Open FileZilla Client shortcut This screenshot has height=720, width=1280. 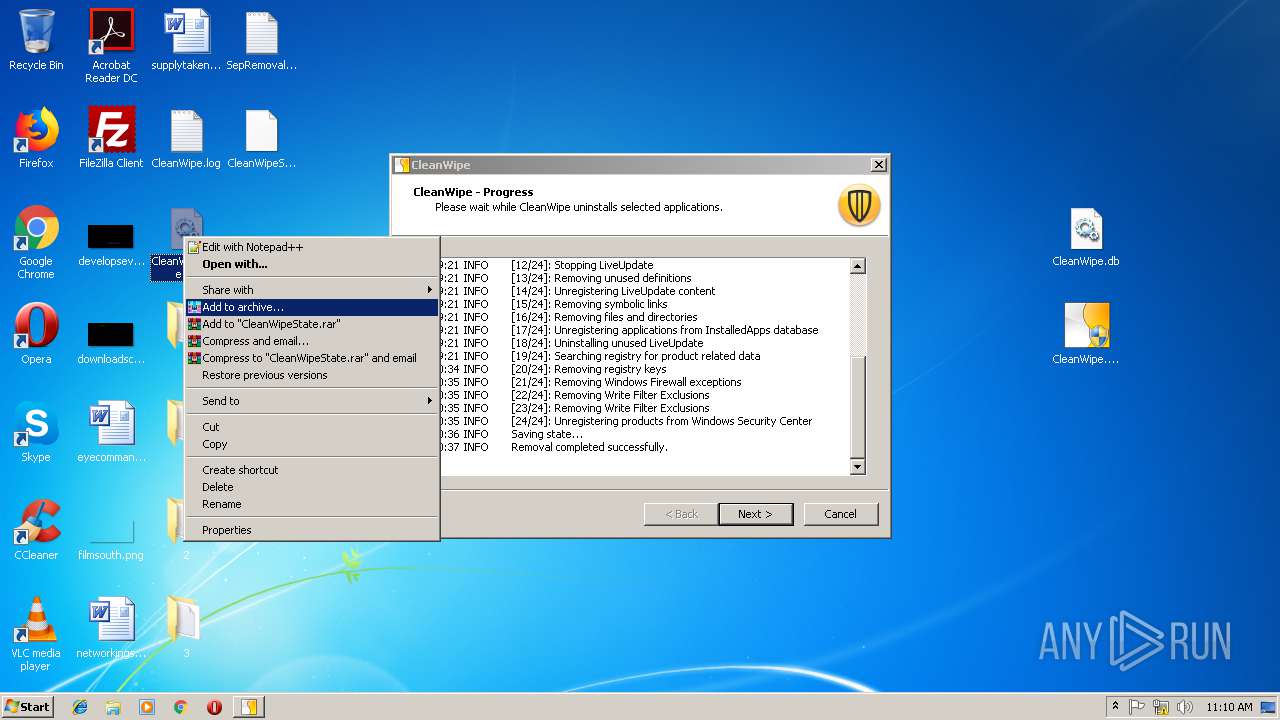pos(111,138)
